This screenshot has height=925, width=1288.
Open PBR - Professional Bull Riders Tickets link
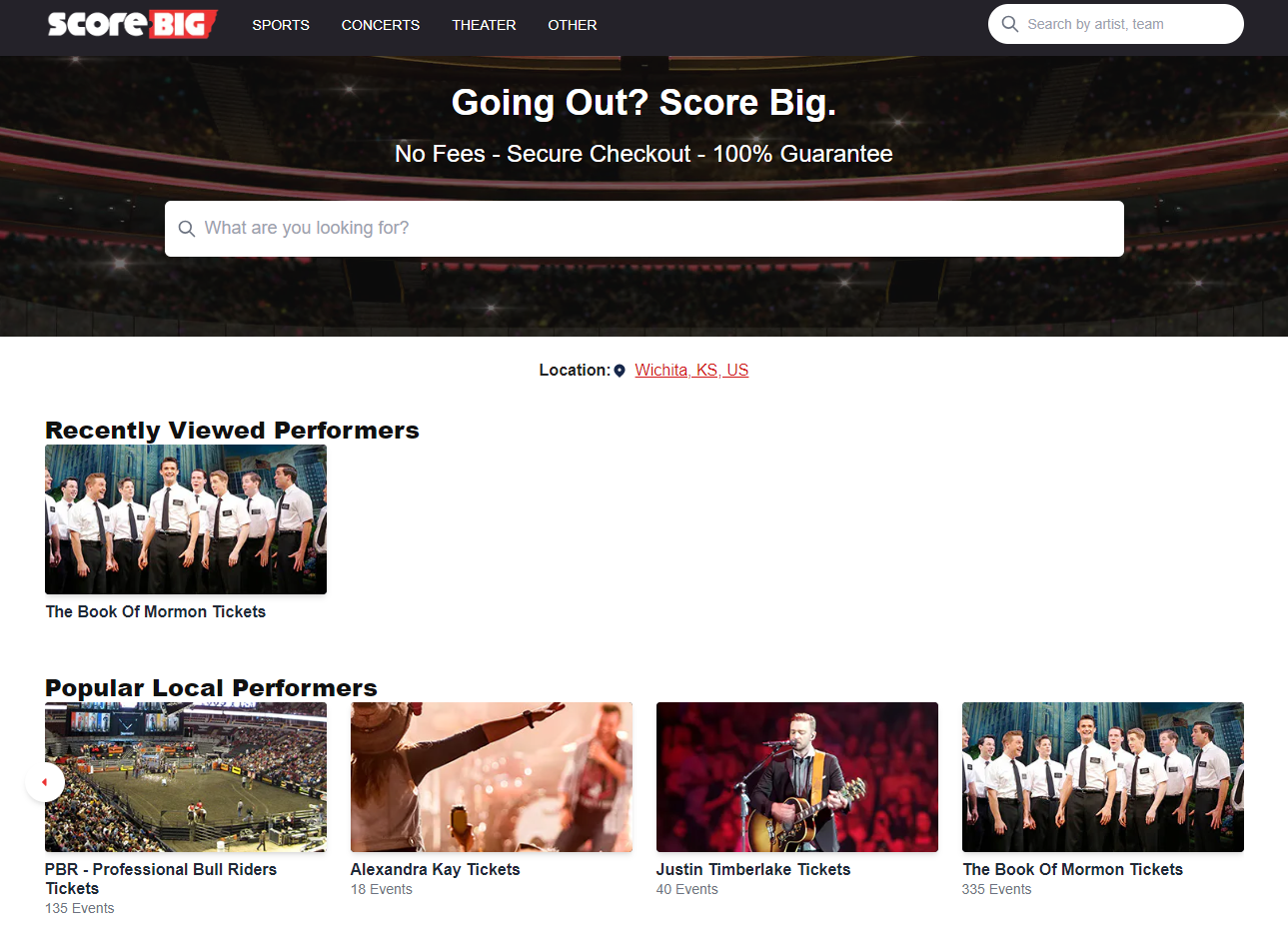coord(161,879)
